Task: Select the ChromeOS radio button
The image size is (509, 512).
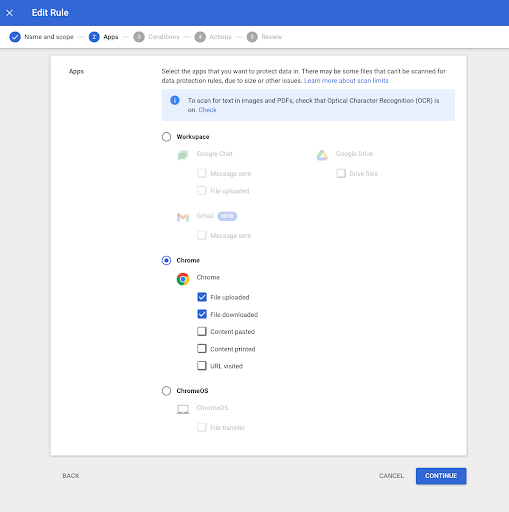Action: pos(166,391)
